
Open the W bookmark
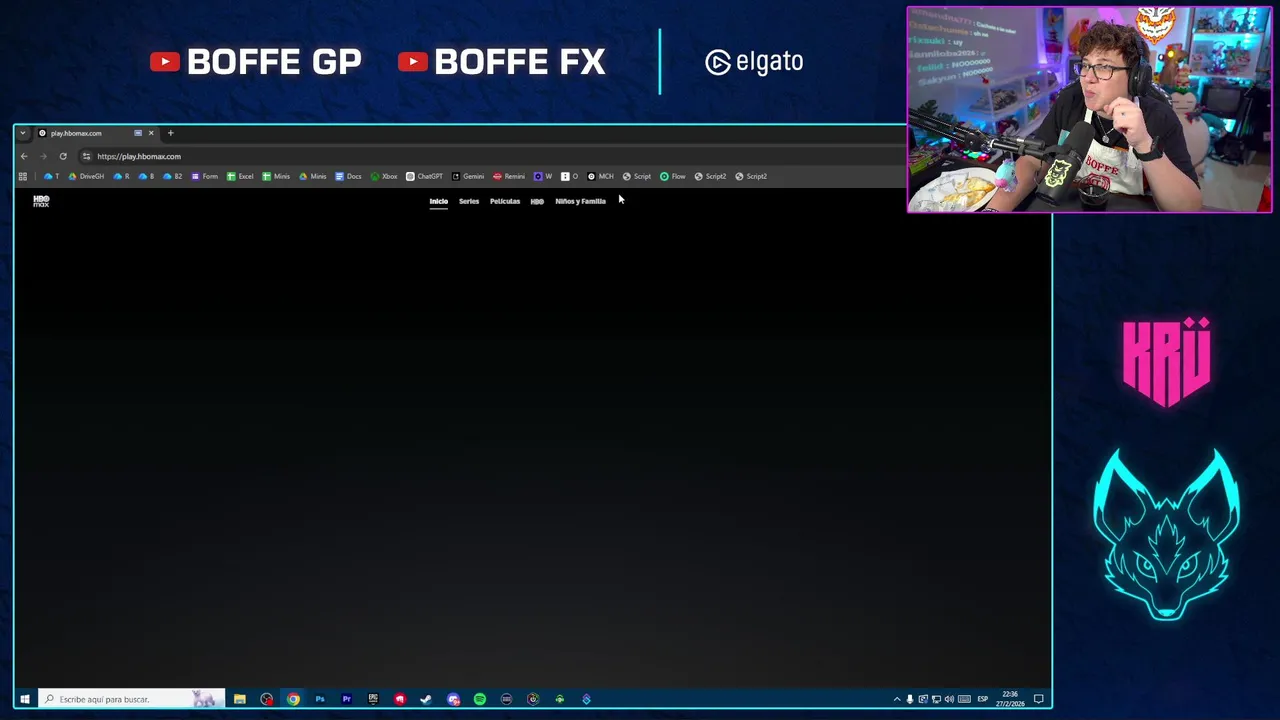pyautogui.click(x=543, y=176)
